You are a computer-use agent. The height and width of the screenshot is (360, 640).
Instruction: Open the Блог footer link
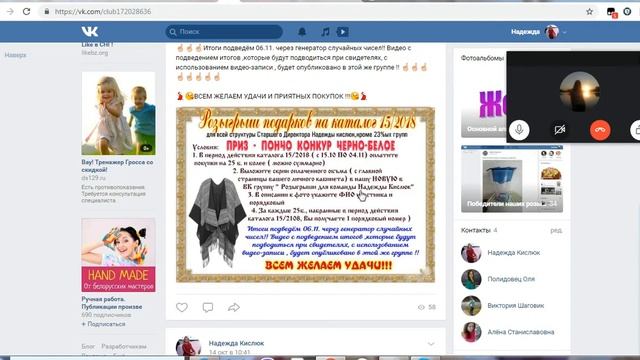click(88, 347)
